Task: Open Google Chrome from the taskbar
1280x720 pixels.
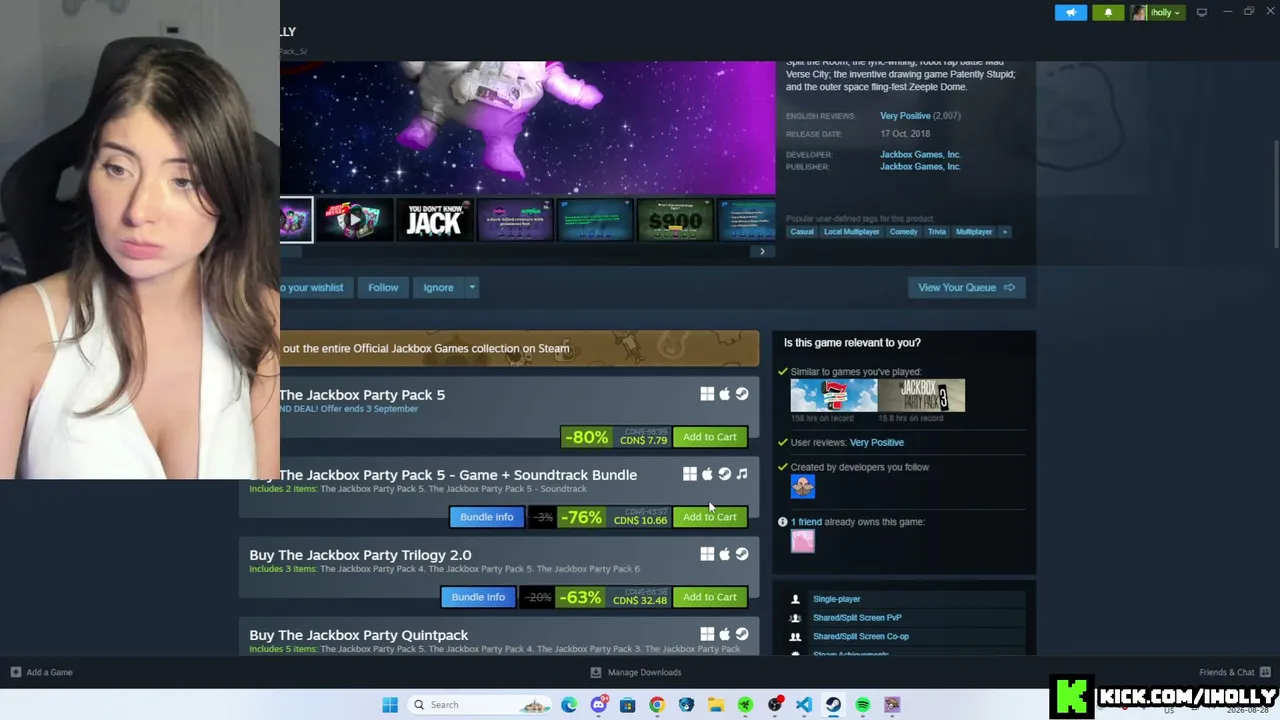Action: click(x=657, y=705)
